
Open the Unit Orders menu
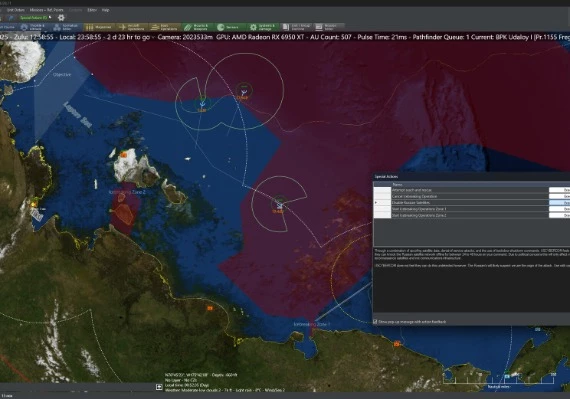[x=15, y=10]
